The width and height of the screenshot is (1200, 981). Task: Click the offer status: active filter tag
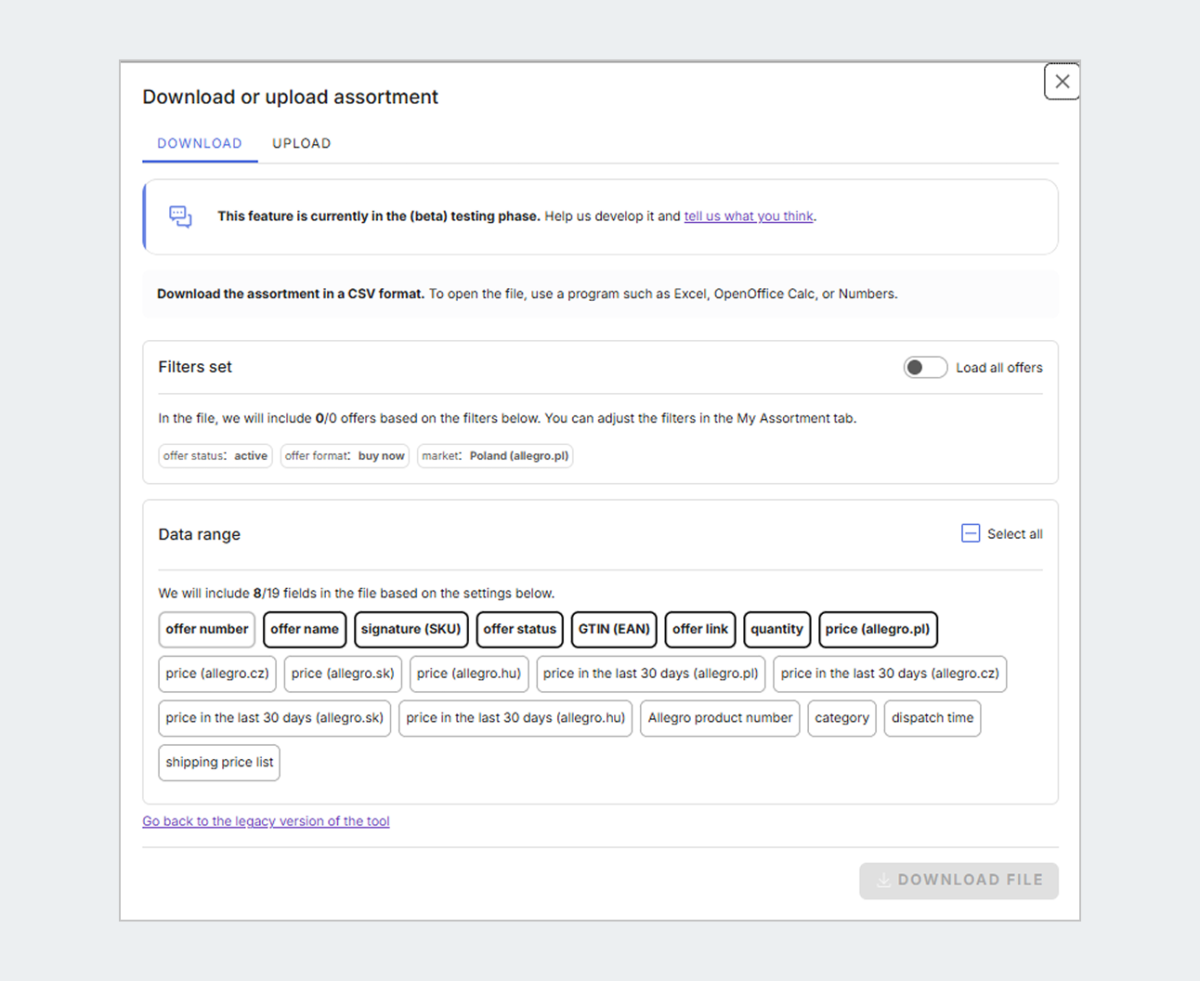tap(216, 456)
